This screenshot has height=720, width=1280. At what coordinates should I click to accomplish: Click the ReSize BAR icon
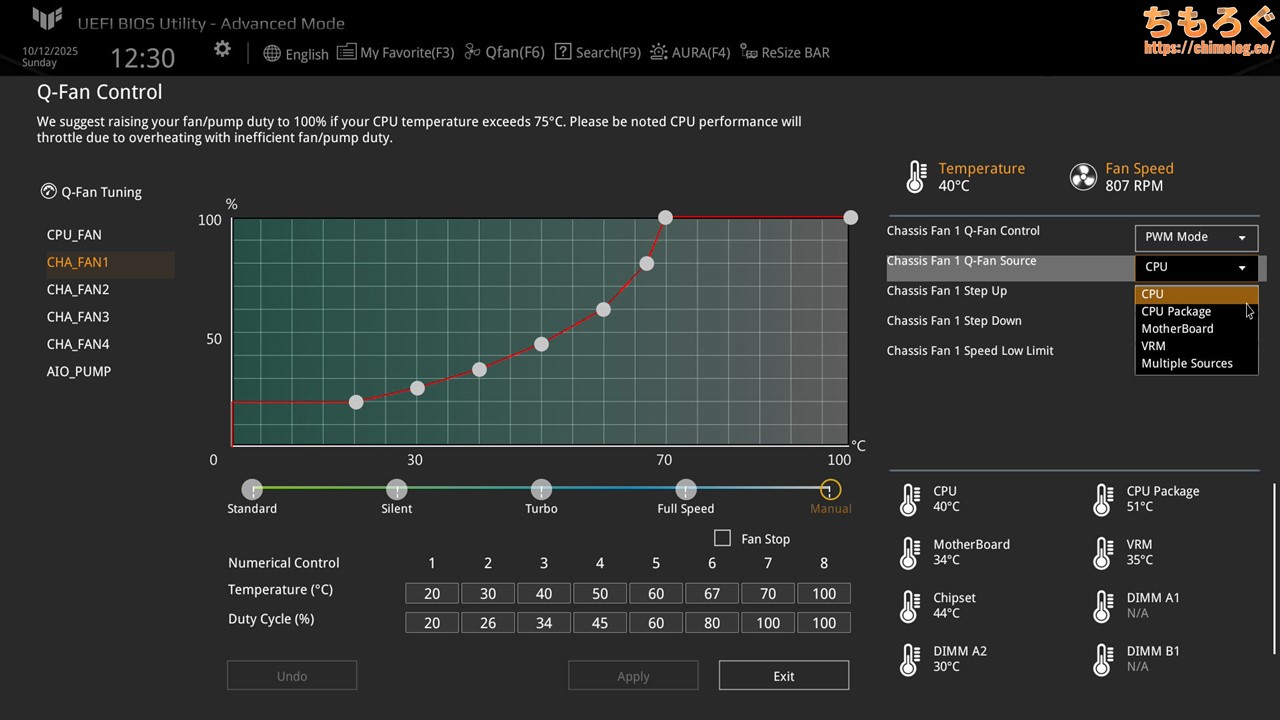tap(748, 52)
